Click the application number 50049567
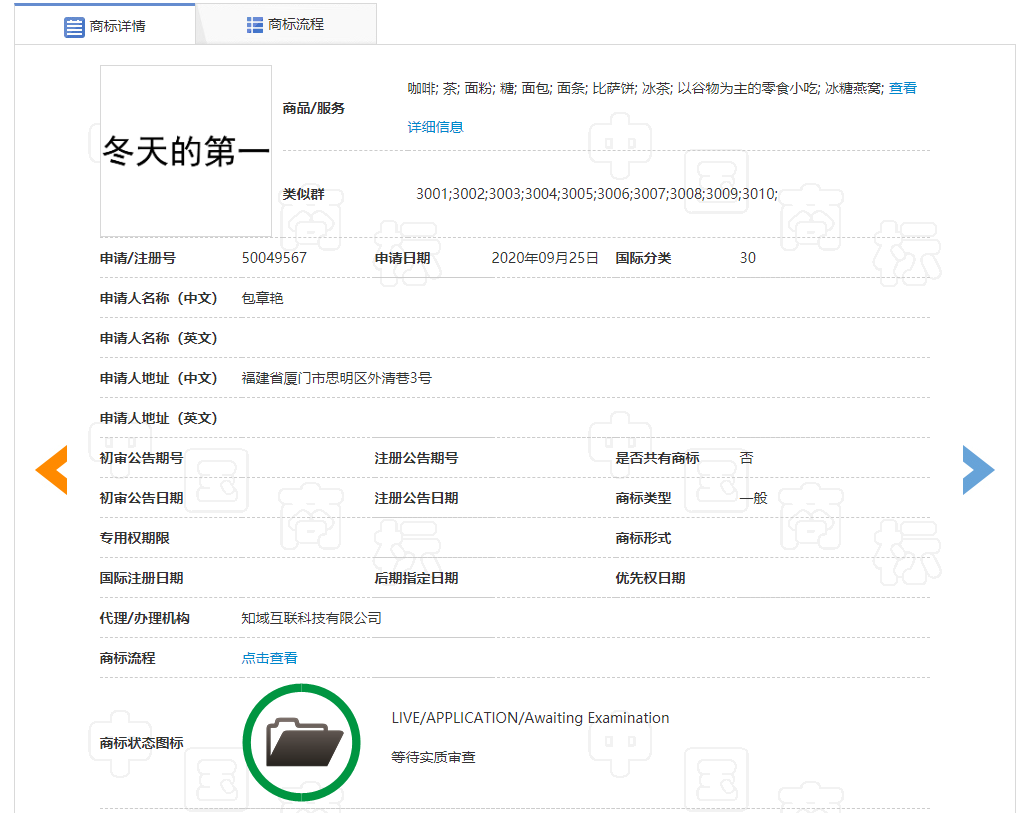The image size is (1019, 813). tap(274, 258)
